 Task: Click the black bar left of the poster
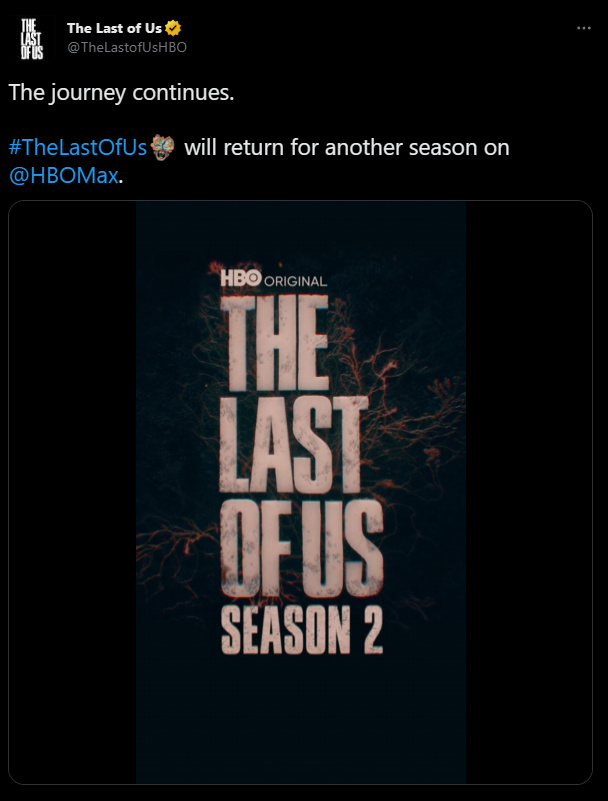72,500
